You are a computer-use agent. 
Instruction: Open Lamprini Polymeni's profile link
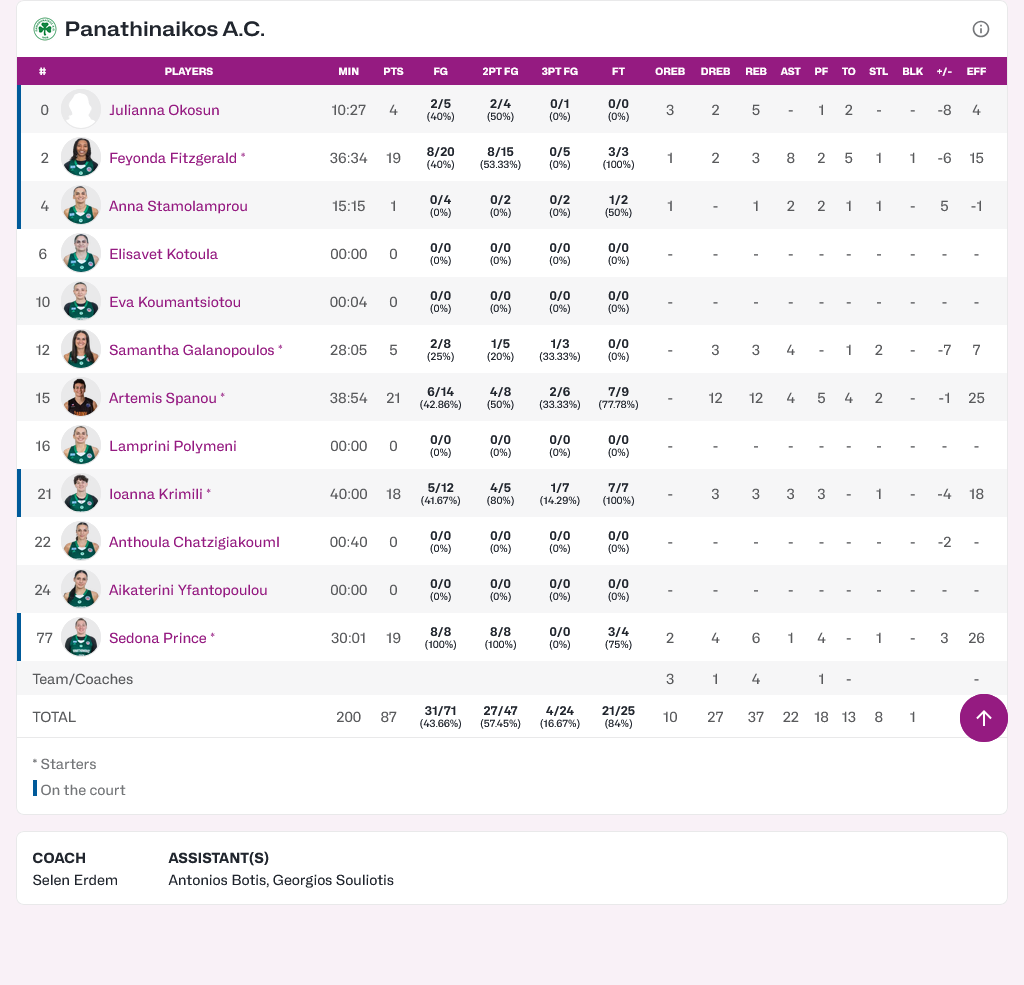[172, 446]
